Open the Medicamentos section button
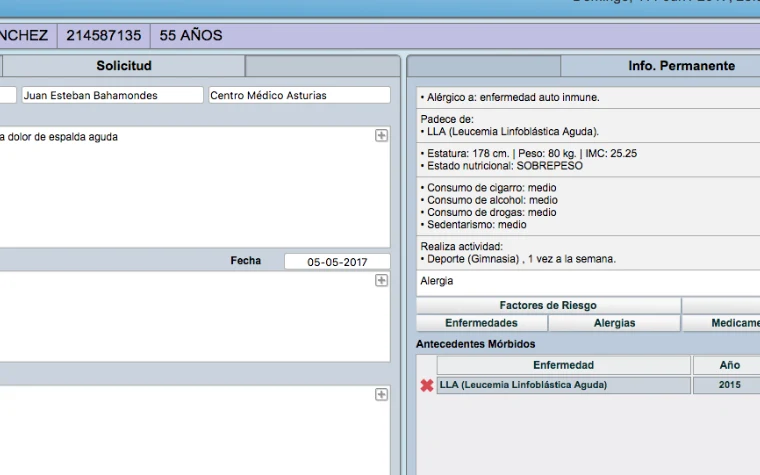This screenshot has height=475, width=760. click(x=721, y=323)
